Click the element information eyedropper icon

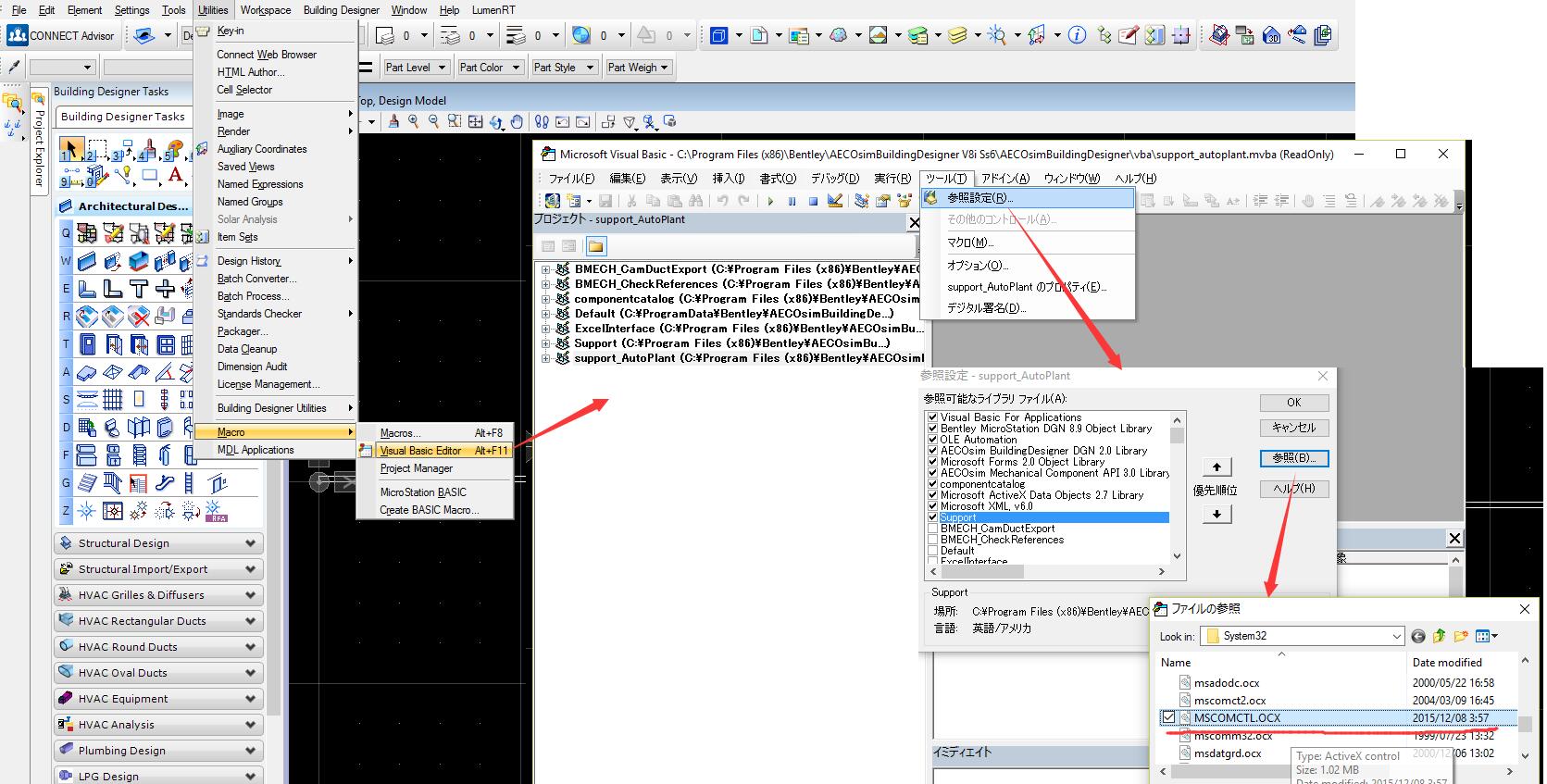point(13,67)
